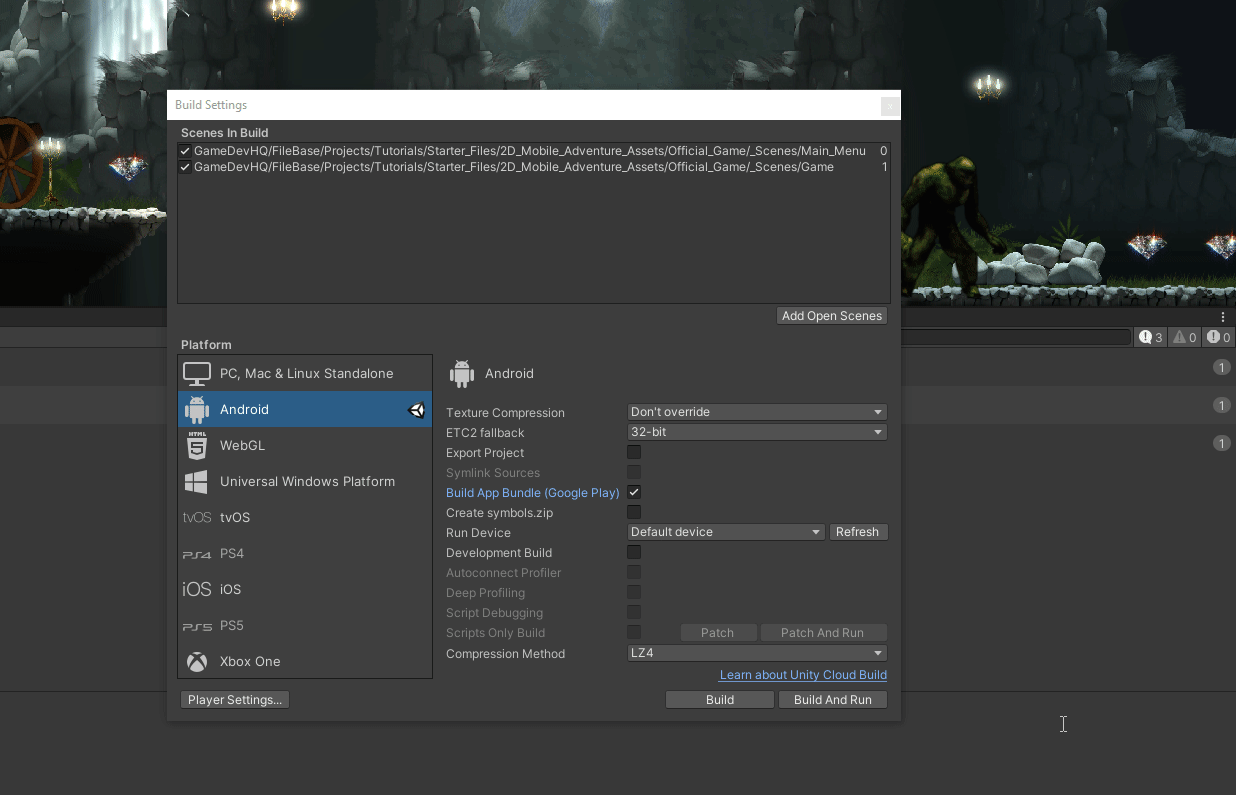This screenshot has height=795, width=1236.
Task: Open the console panel three-dot menu
Action: [1222, 317]
